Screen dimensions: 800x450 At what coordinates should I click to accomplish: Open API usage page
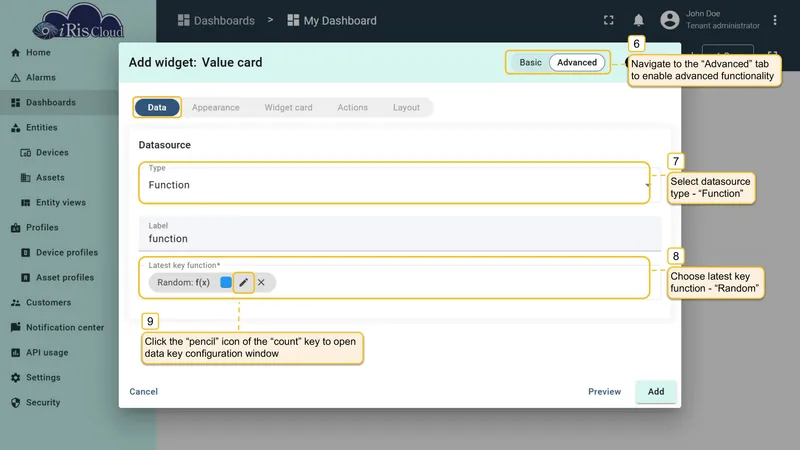39,353
